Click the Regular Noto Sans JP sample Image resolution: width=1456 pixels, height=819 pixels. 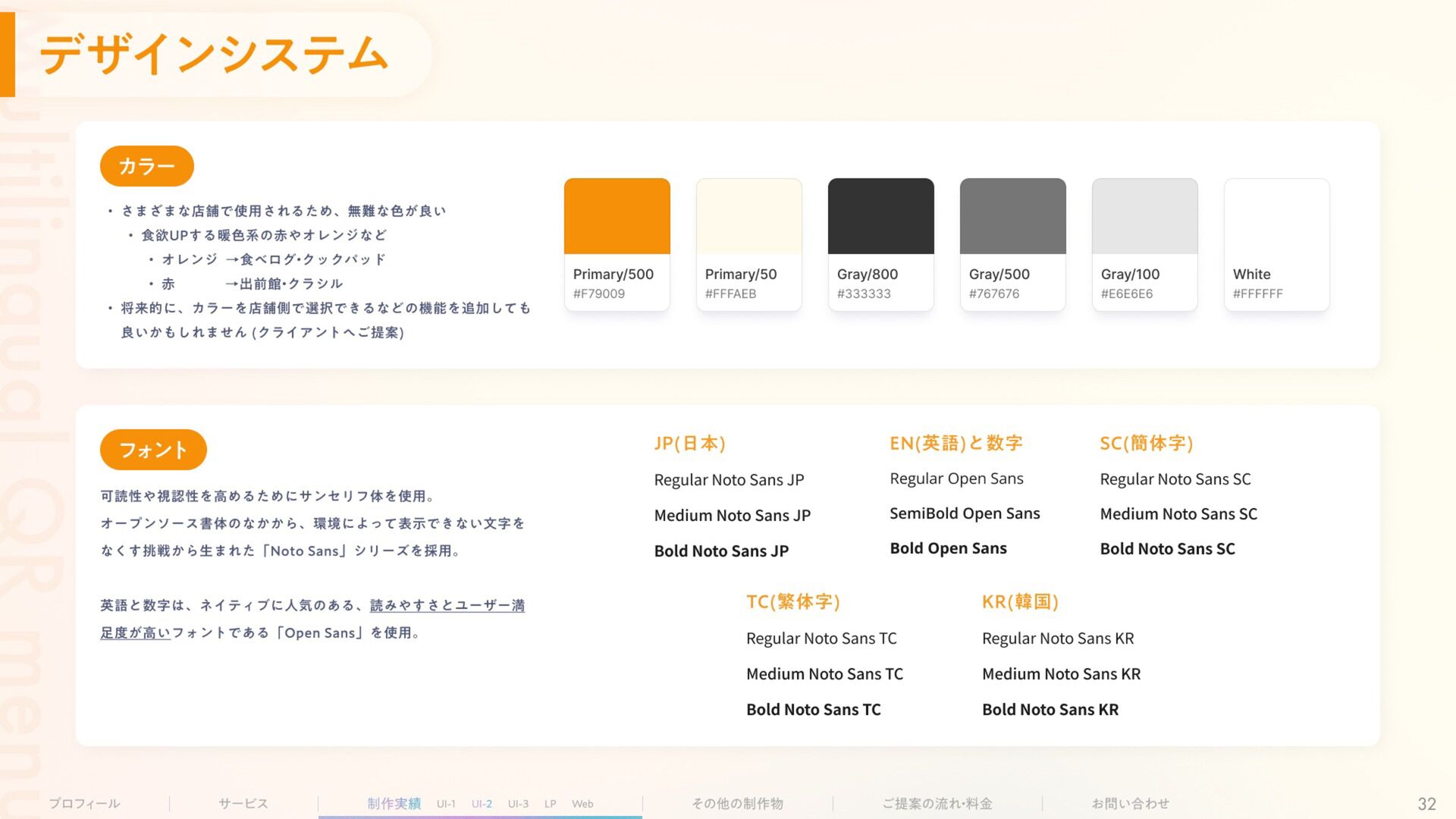click(x=729, y=480)
